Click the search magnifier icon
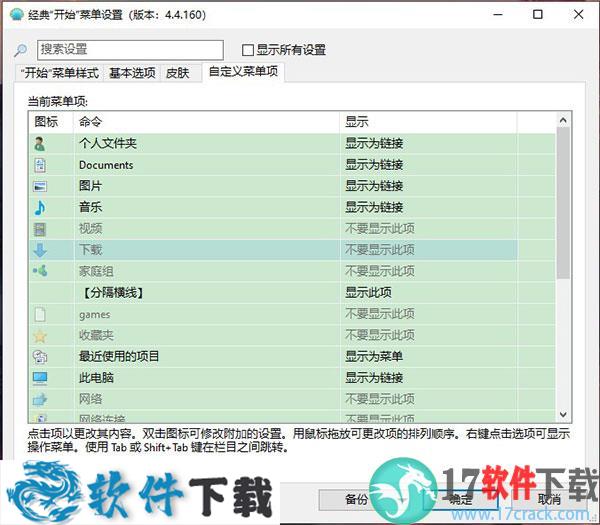 tap(21, 50)
